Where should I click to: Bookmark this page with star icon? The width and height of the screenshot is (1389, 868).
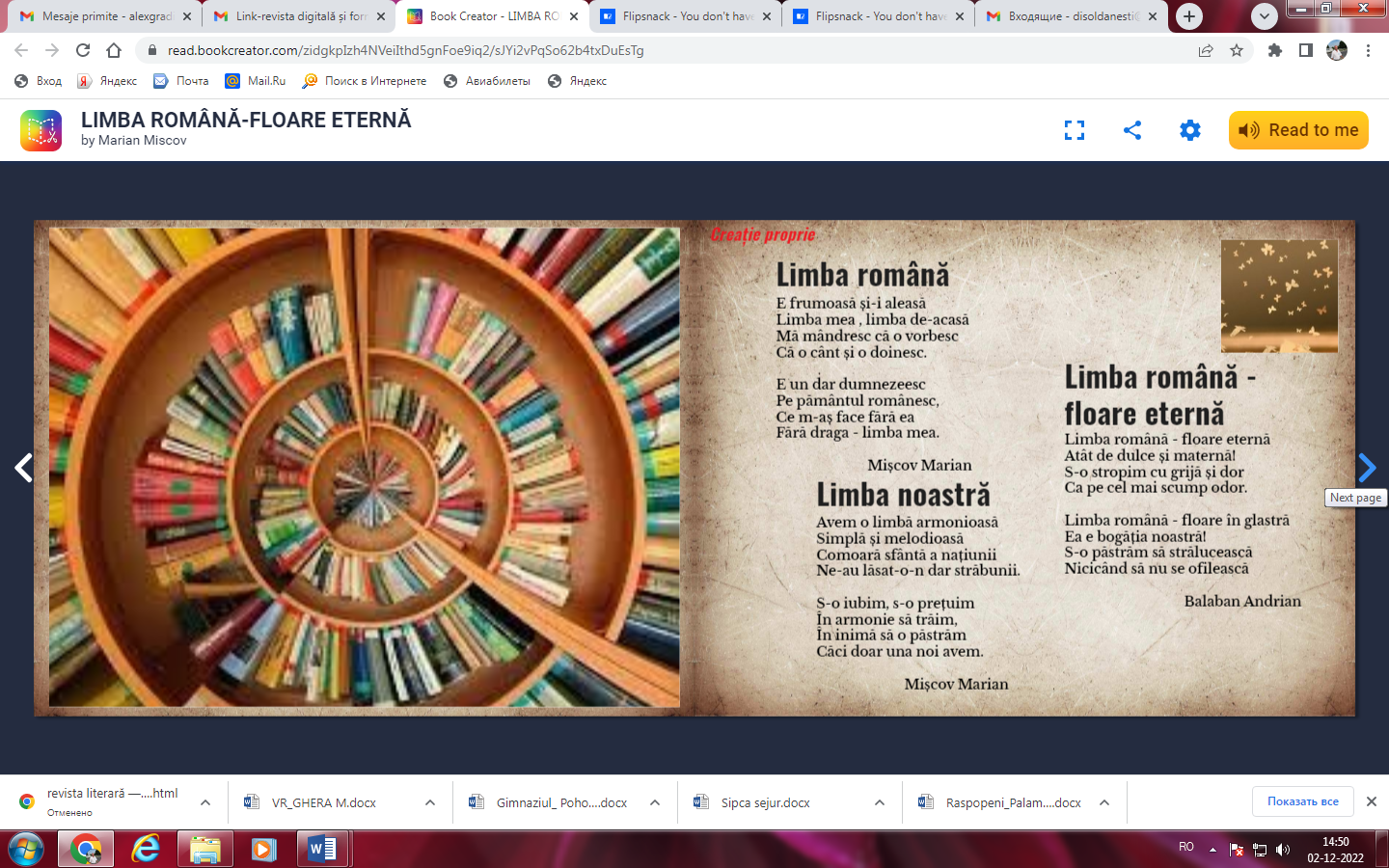tap(1237, 50)
